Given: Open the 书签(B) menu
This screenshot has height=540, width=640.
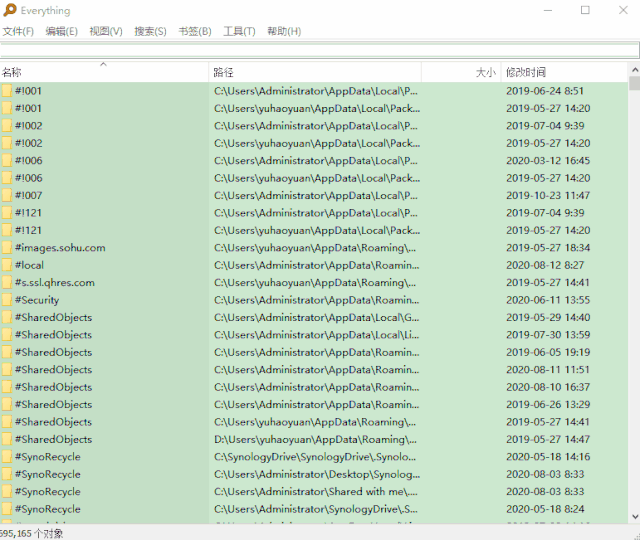Looking at the screenshot, I should (x=195, y=31).
